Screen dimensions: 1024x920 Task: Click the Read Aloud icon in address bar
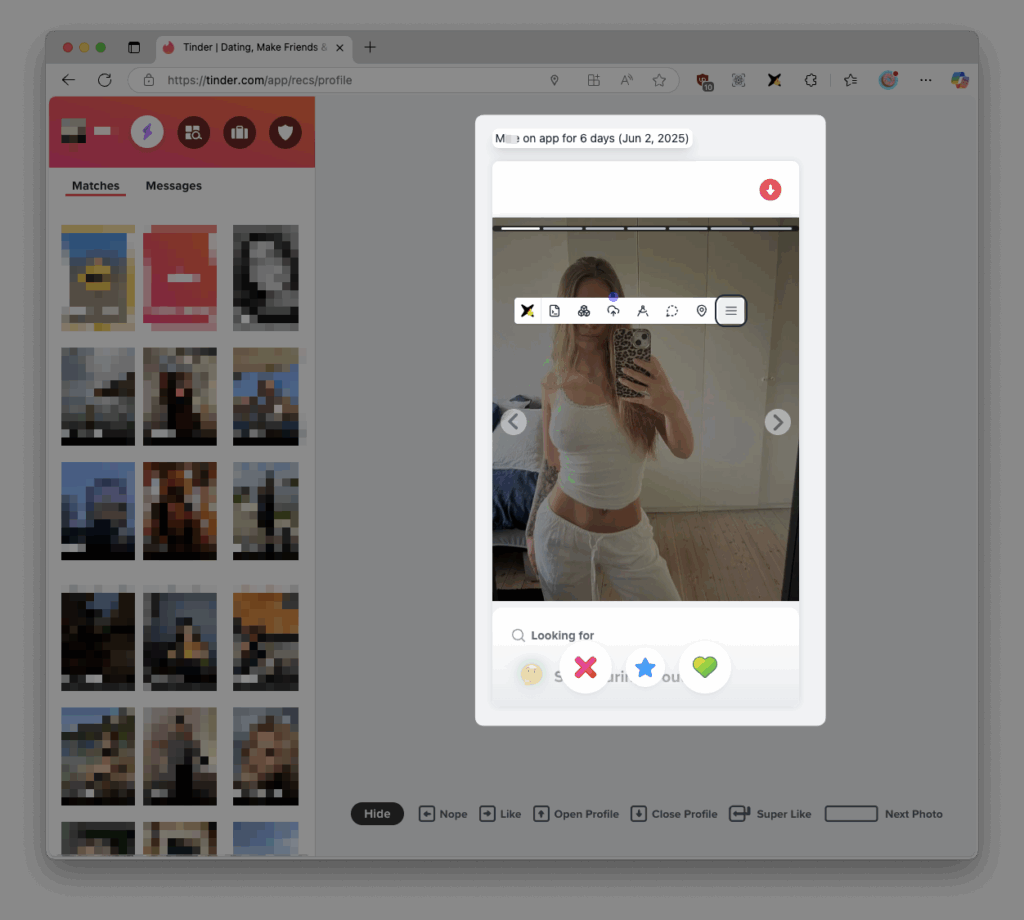click(626, 80)
